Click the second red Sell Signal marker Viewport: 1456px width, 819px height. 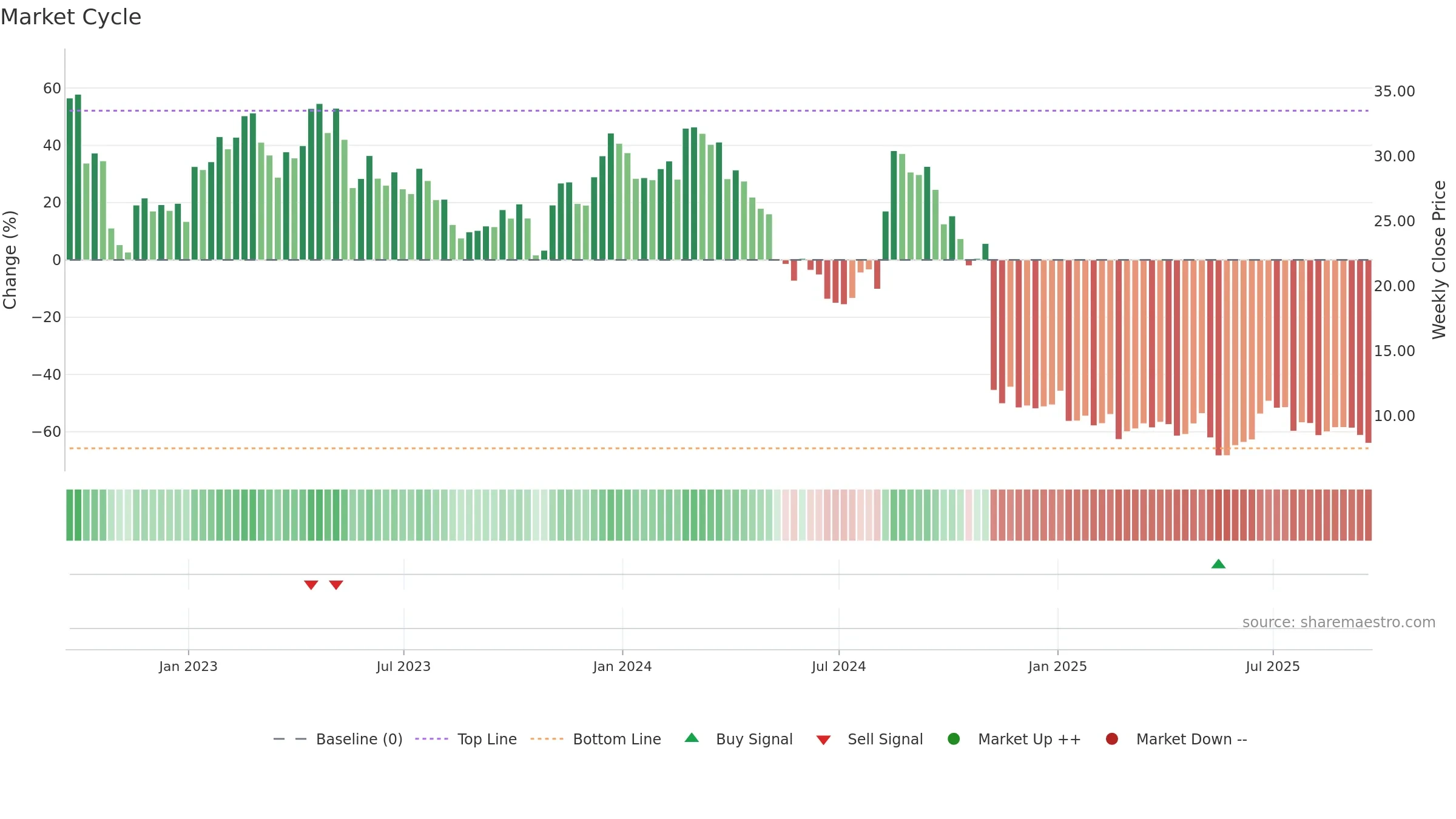(x=336, y=585)
